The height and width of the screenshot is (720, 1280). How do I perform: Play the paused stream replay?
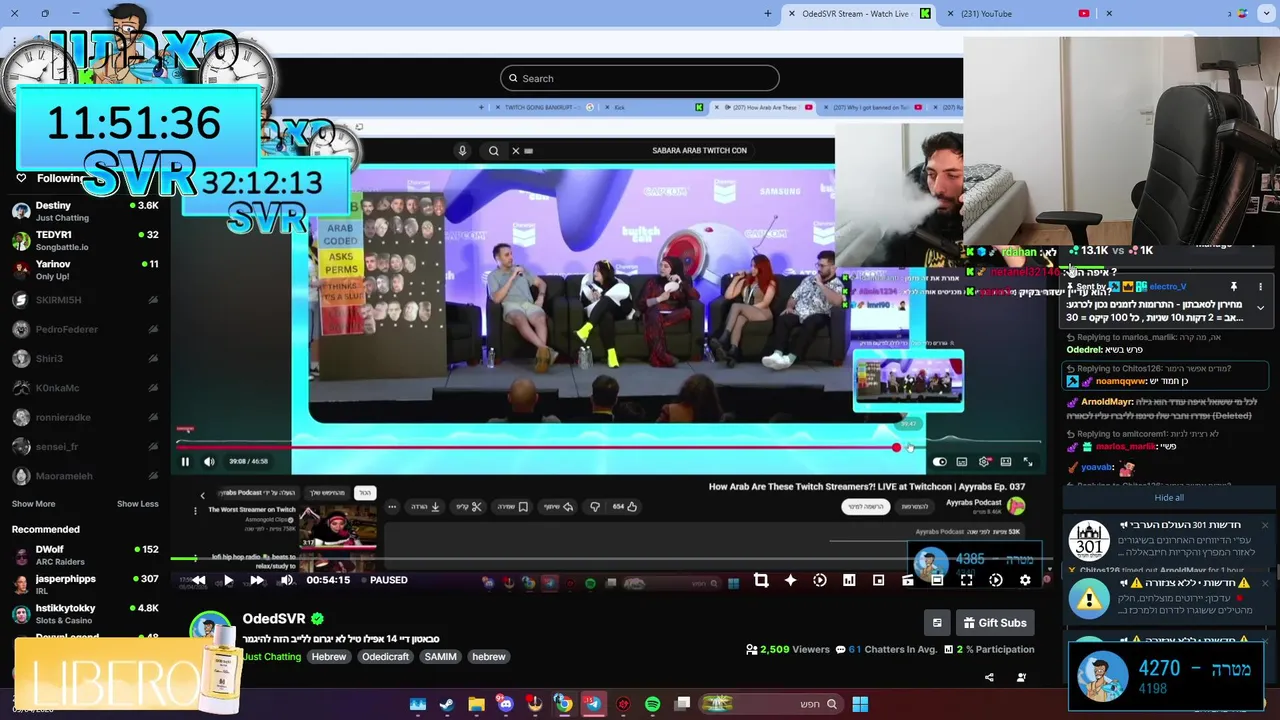[x=228, y=580]
